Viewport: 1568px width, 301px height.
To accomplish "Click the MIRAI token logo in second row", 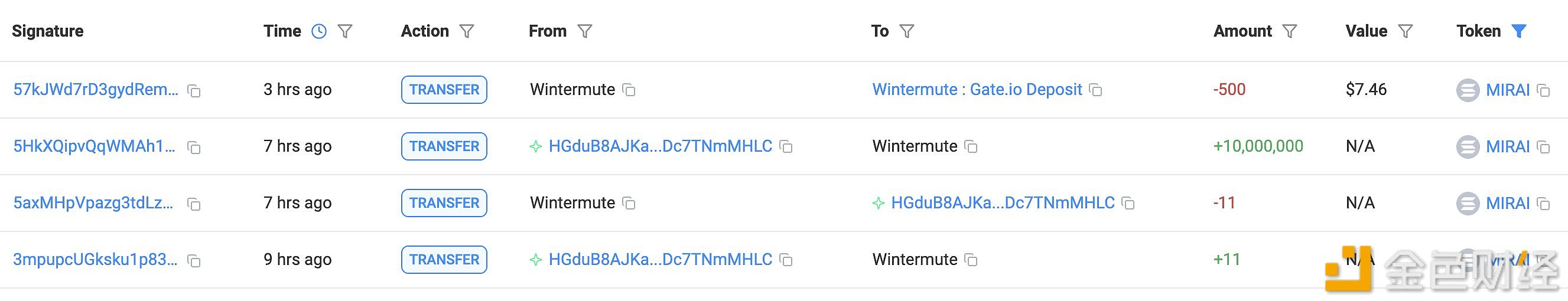I will [1468, 146].
